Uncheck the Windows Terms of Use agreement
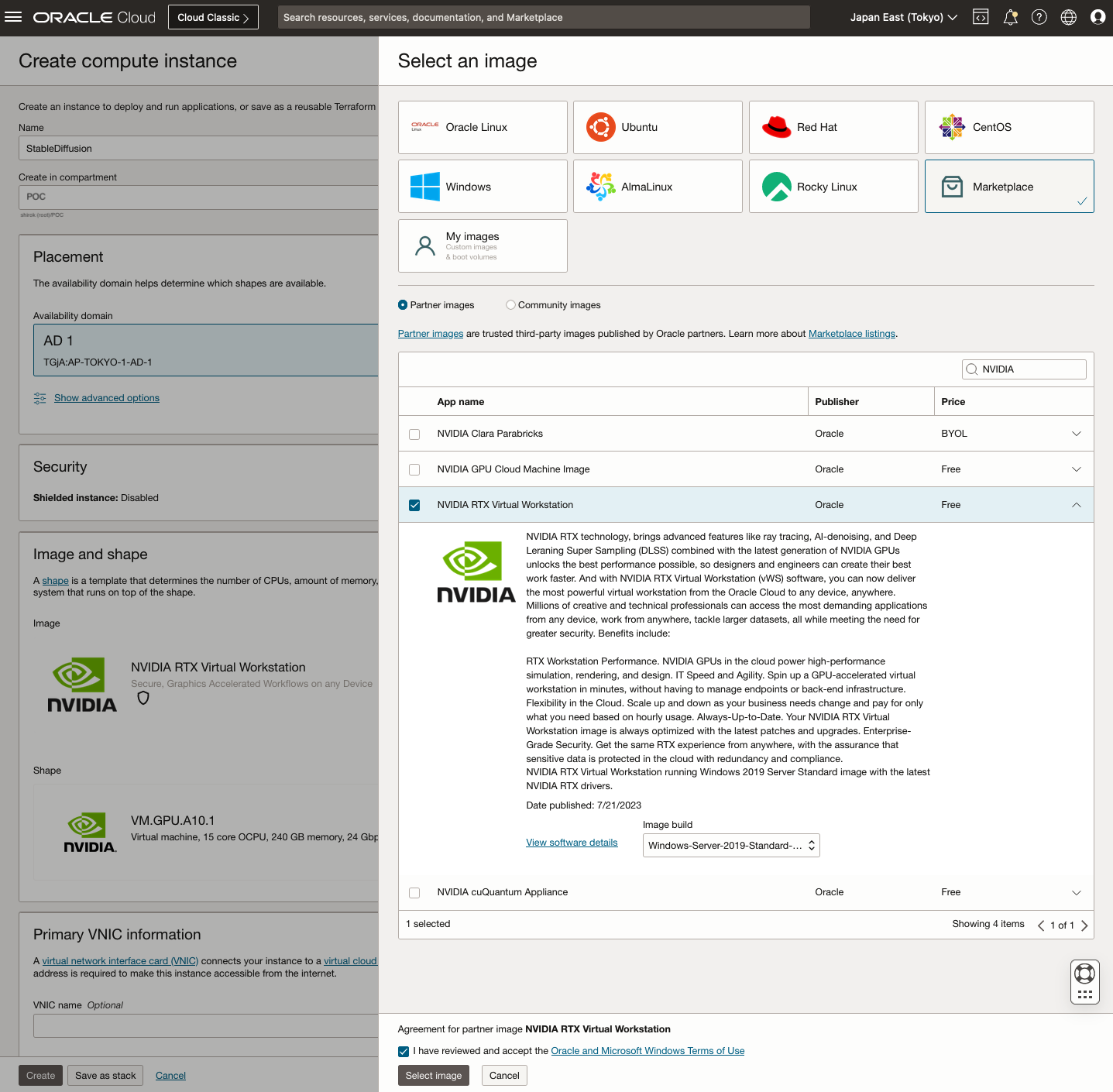The width and height of the screenshot is (1113, 1092). 404,1051
